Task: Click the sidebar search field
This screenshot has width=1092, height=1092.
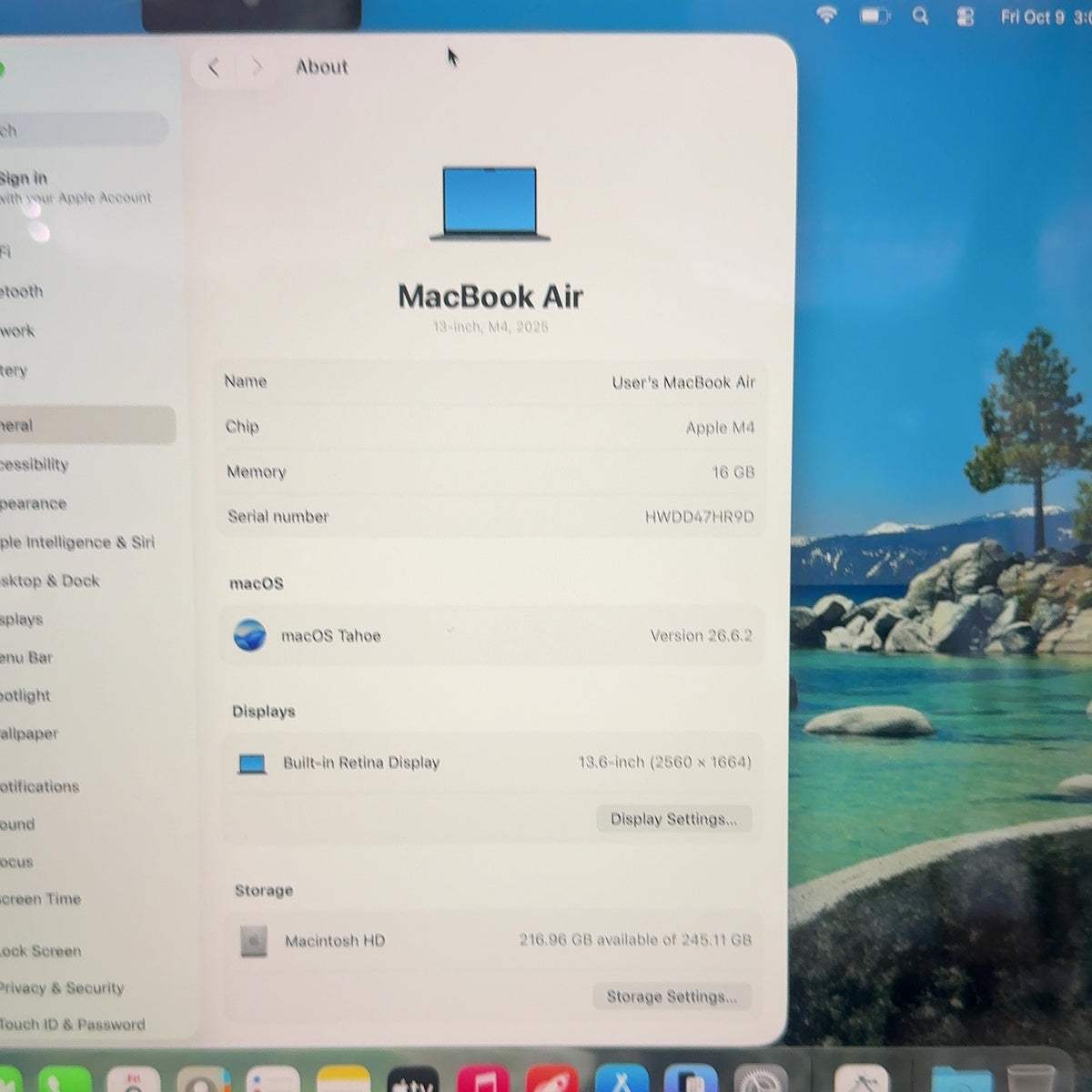Action: click(x=84, y=129)
